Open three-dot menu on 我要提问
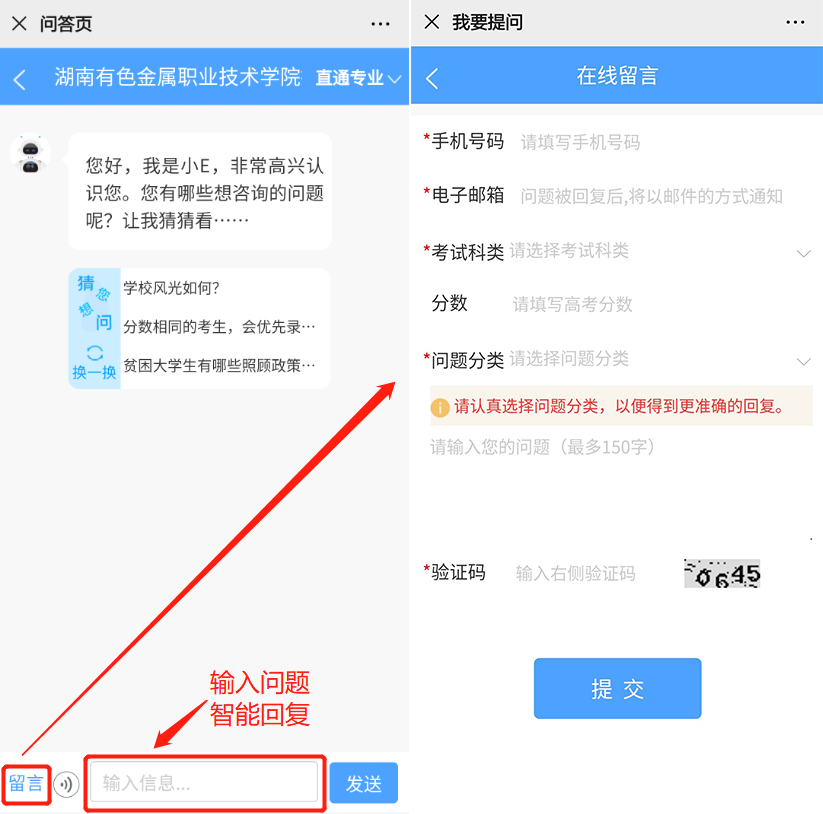Viewport: 823px width, 814px height. (x=795, y=23)
